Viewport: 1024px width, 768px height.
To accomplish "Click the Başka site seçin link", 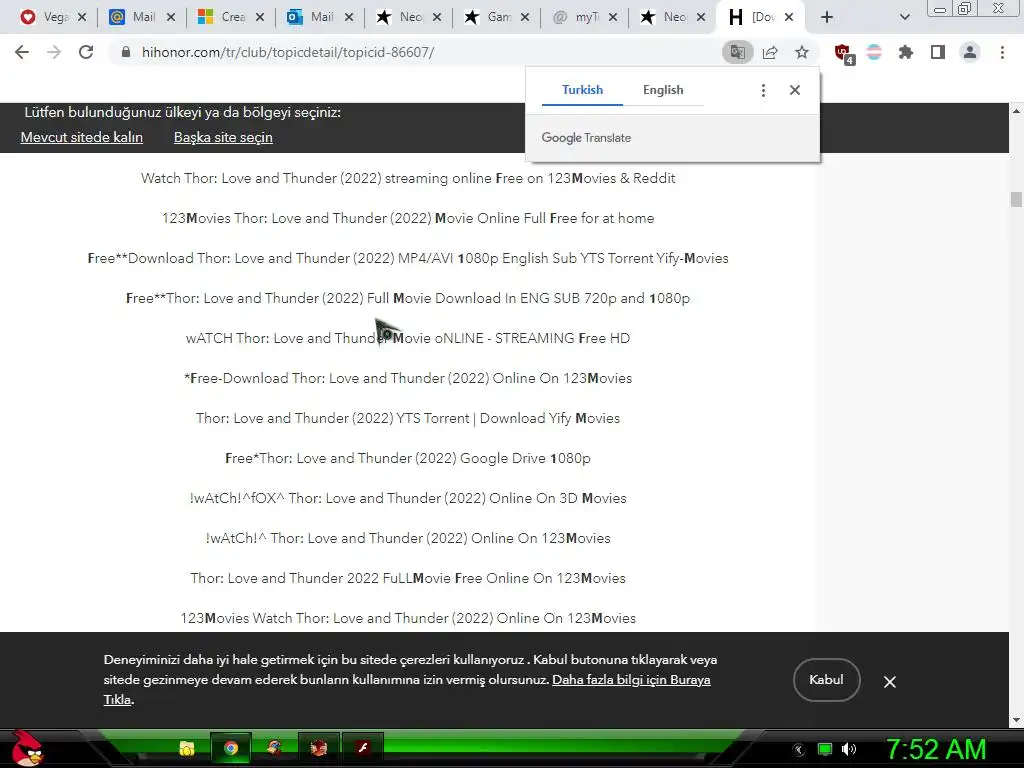I will tap(223, 137).
